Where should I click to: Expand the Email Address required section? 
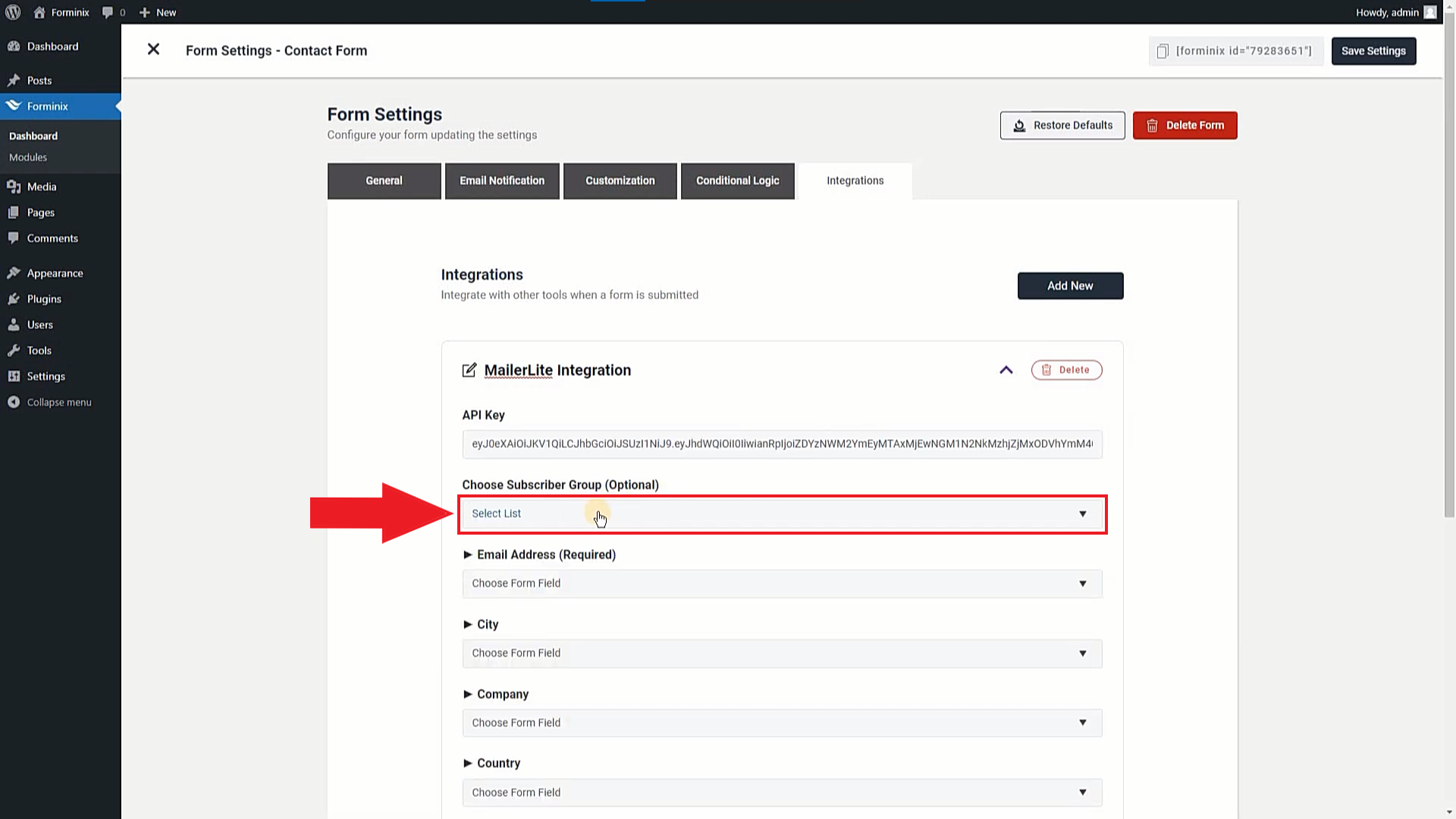coord(467,554)
